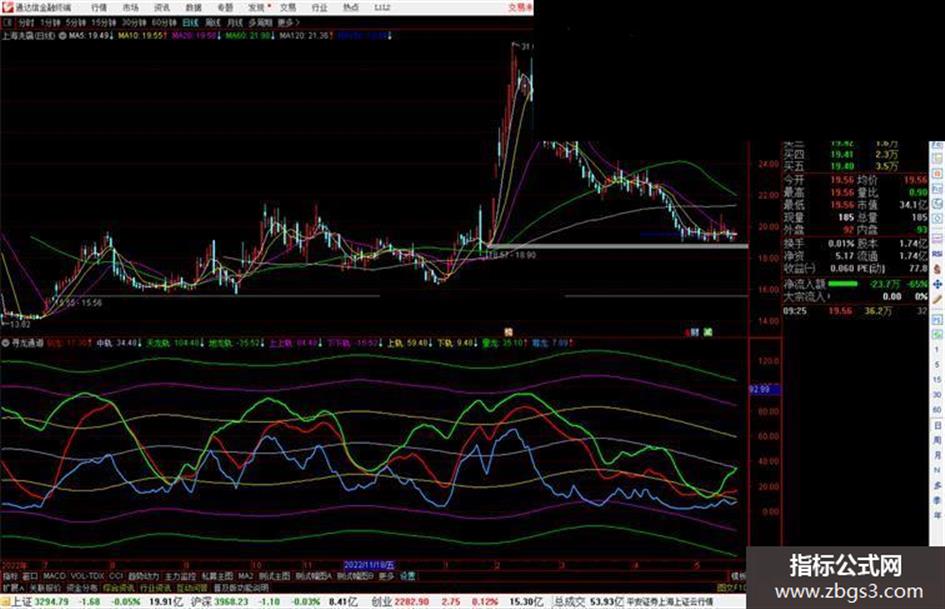Screen dimensions: 945x609
Task: Click the RSI icon in right sidebar
Action: pos(937,254)
